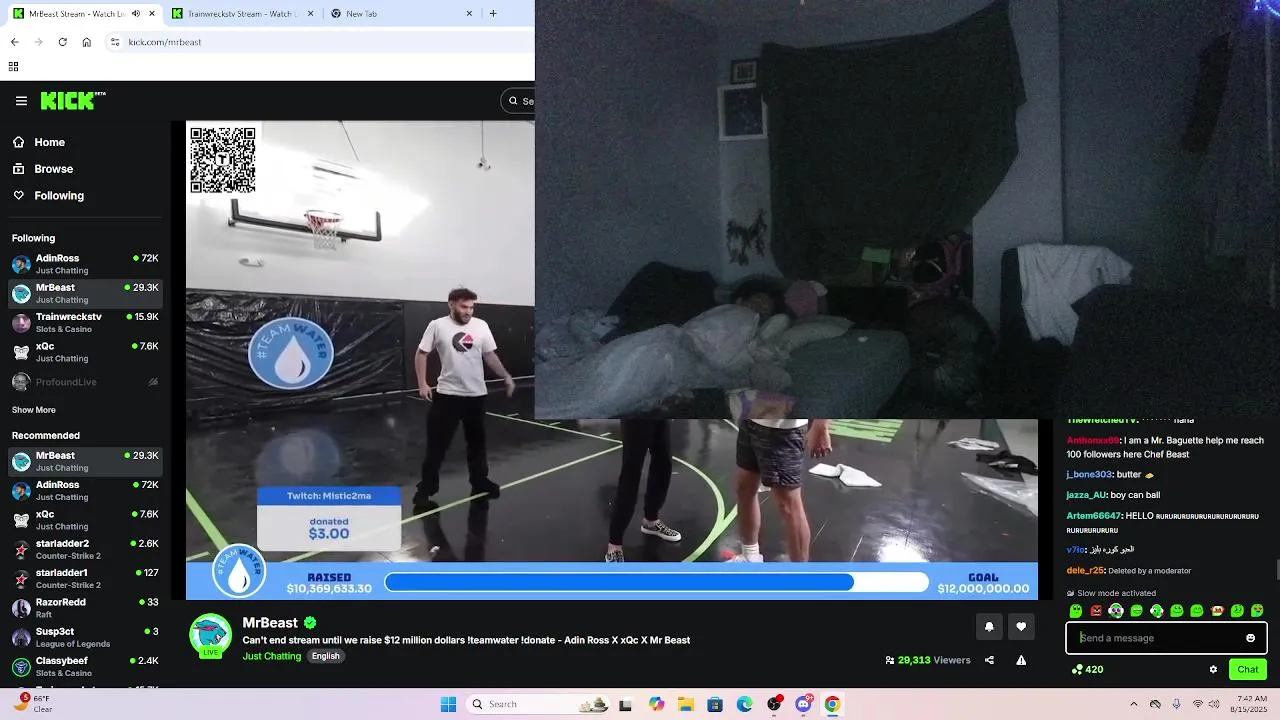Click the address bar showing kick.com/mrbeast
This screenshot has width=1280, height=720.
coord(320,42)
